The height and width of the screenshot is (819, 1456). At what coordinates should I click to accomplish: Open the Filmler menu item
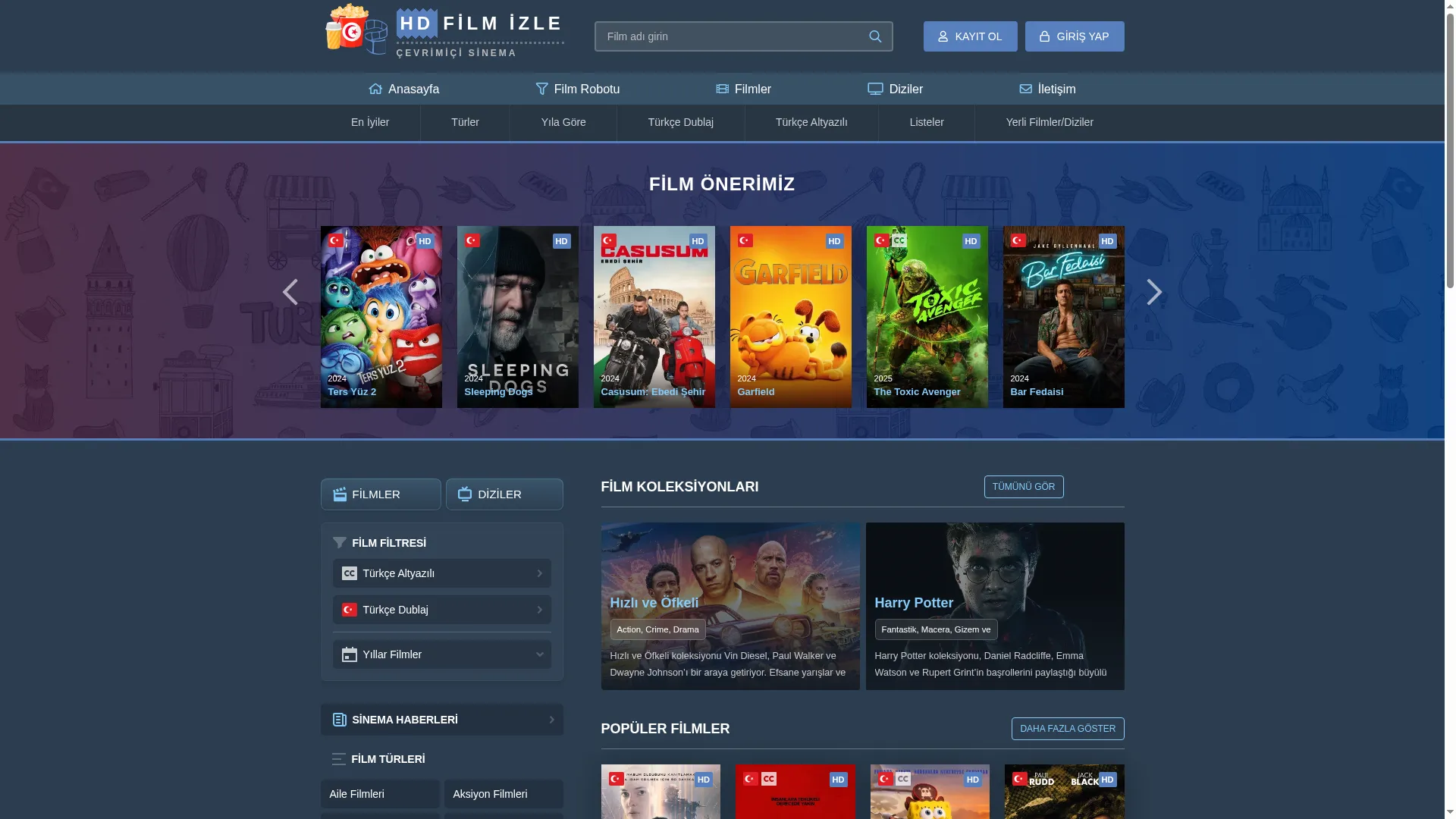[744, 89]
